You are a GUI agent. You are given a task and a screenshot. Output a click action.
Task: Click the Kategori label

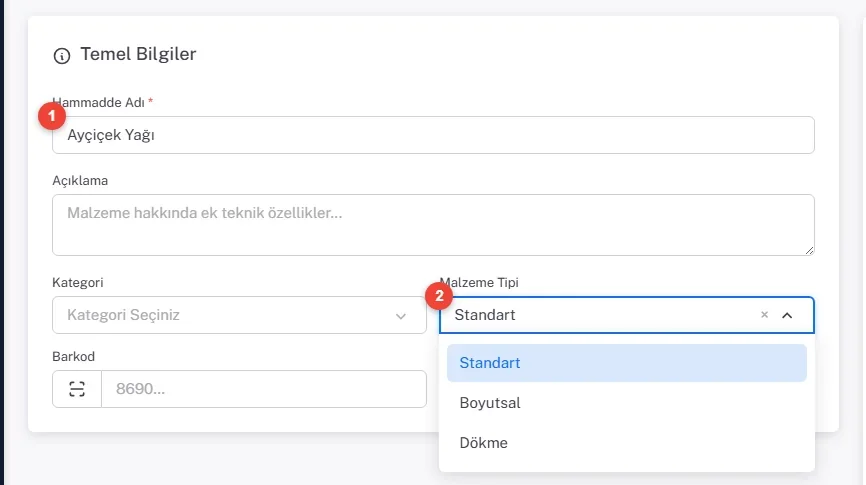coord(78,282)
